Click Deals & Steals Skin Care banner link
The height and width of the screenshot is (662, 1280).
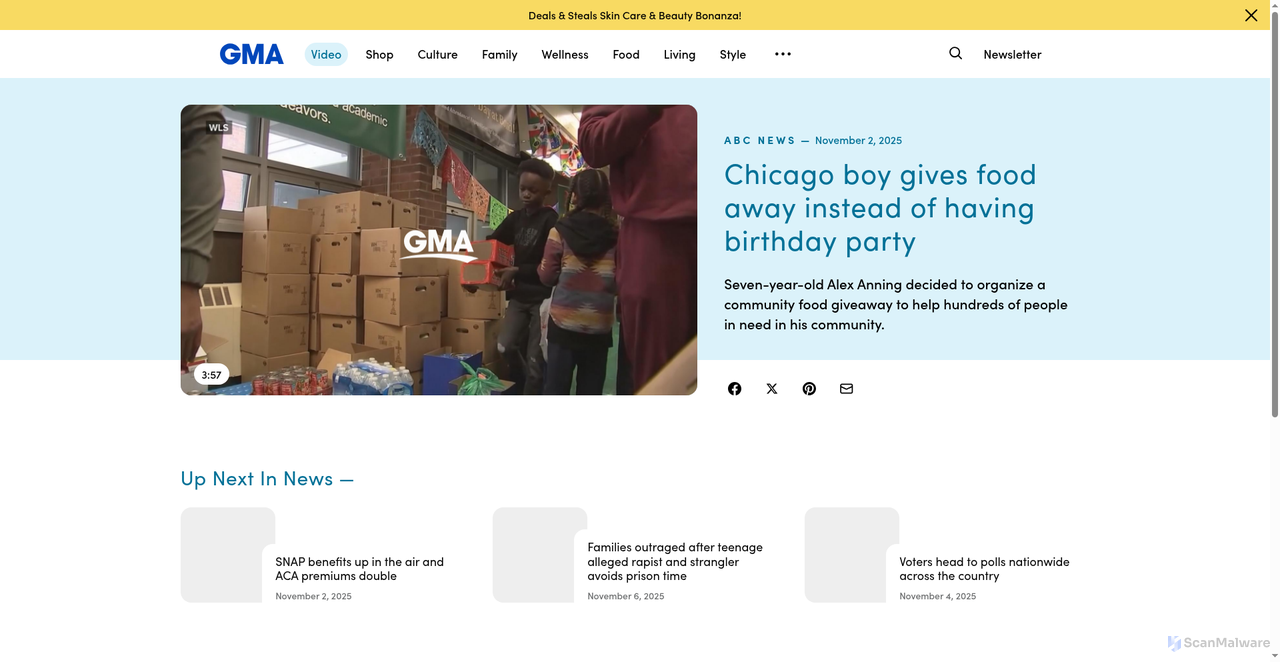[x=634, y=15]
